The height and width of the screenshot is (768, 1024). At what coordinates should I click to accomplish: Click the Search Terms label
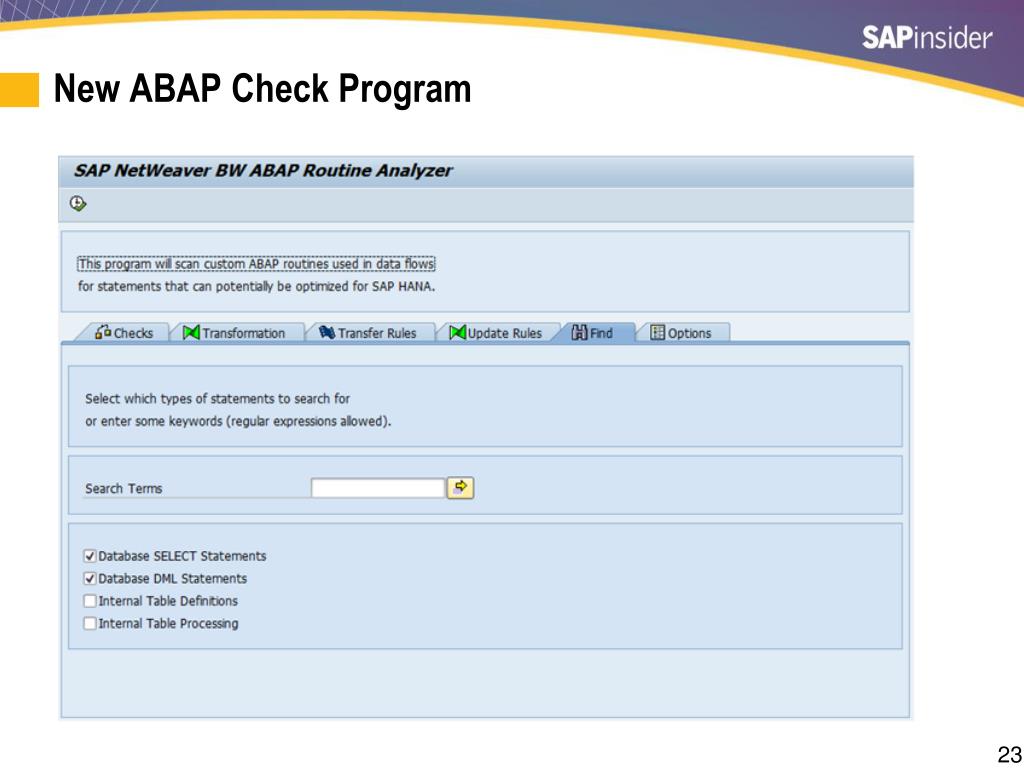tap(123, 488)
